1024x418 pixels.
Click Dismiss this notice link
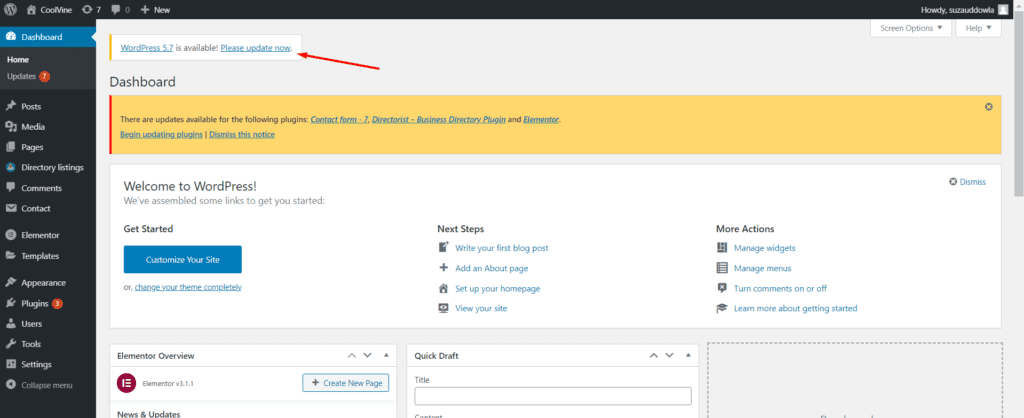(242, 135)
